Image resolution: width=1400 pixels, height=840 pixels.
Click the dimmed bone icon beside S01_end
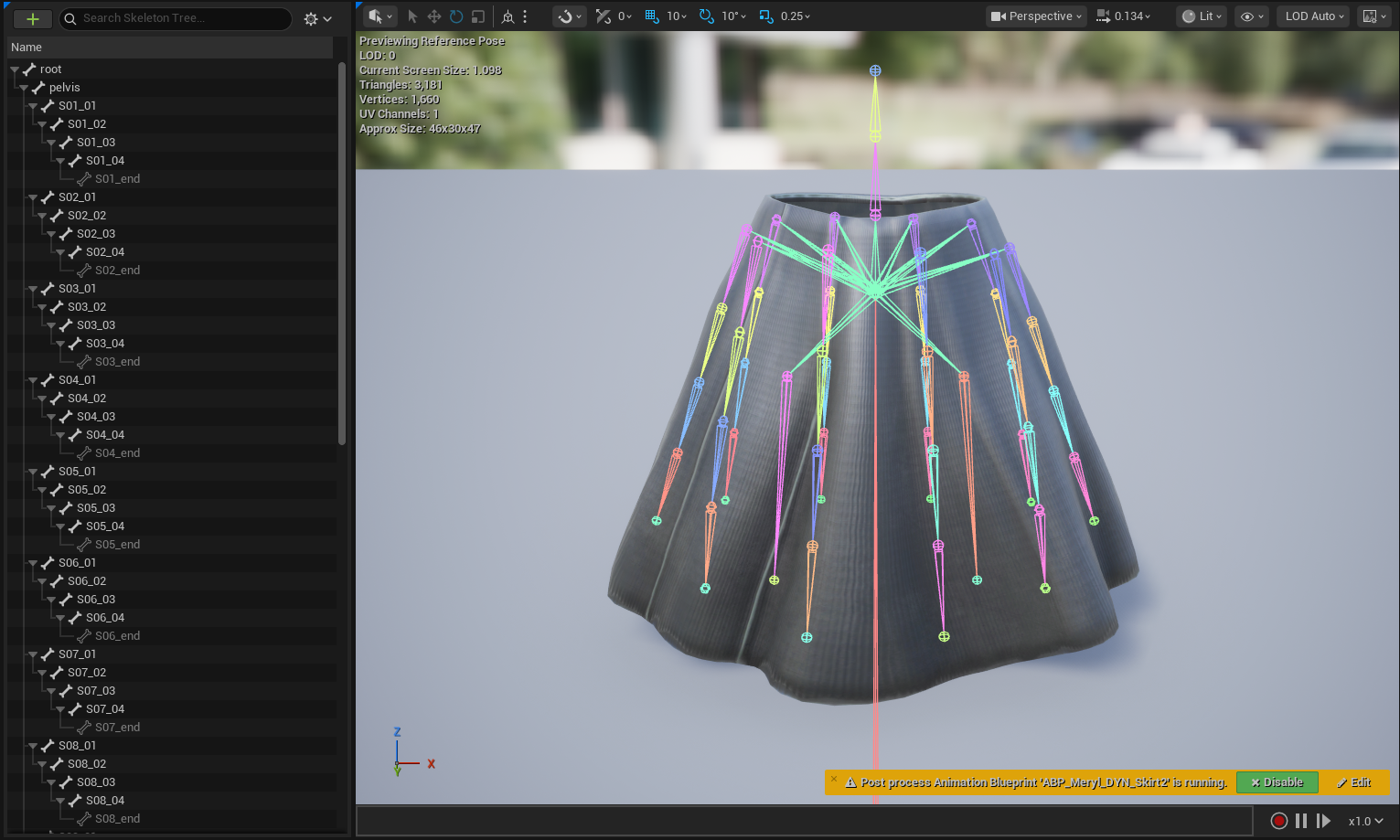[84, 179]
